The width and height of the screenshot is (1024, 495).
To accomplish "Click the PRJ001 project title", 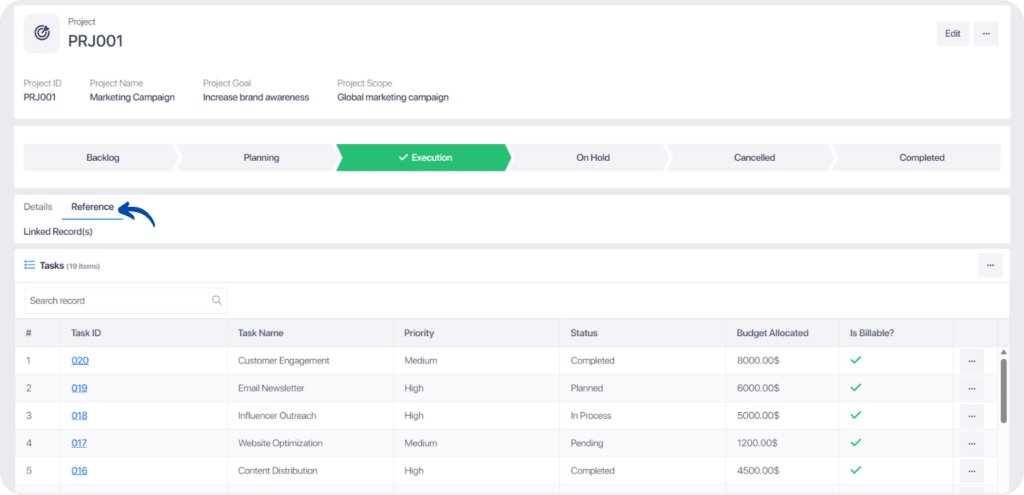I will tap(95, 40).
